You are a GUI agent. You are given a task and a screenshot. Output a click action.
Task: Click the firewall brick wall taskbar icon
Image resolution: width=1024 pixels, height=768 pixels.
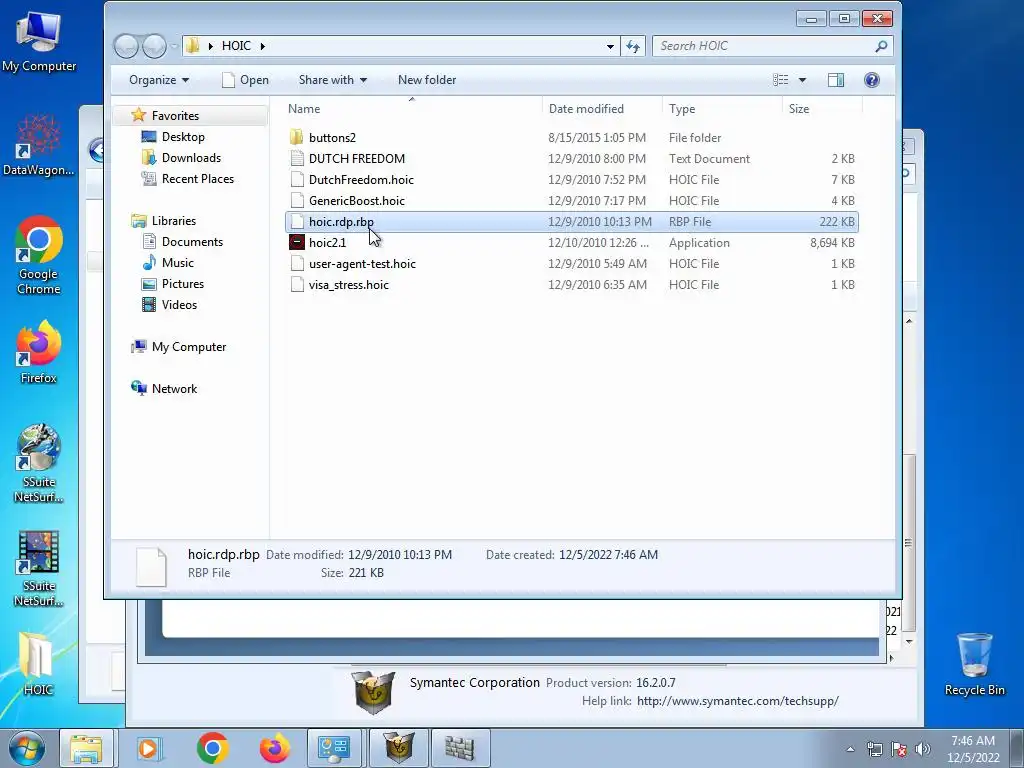pyautogui.click(x=460, y=748)
